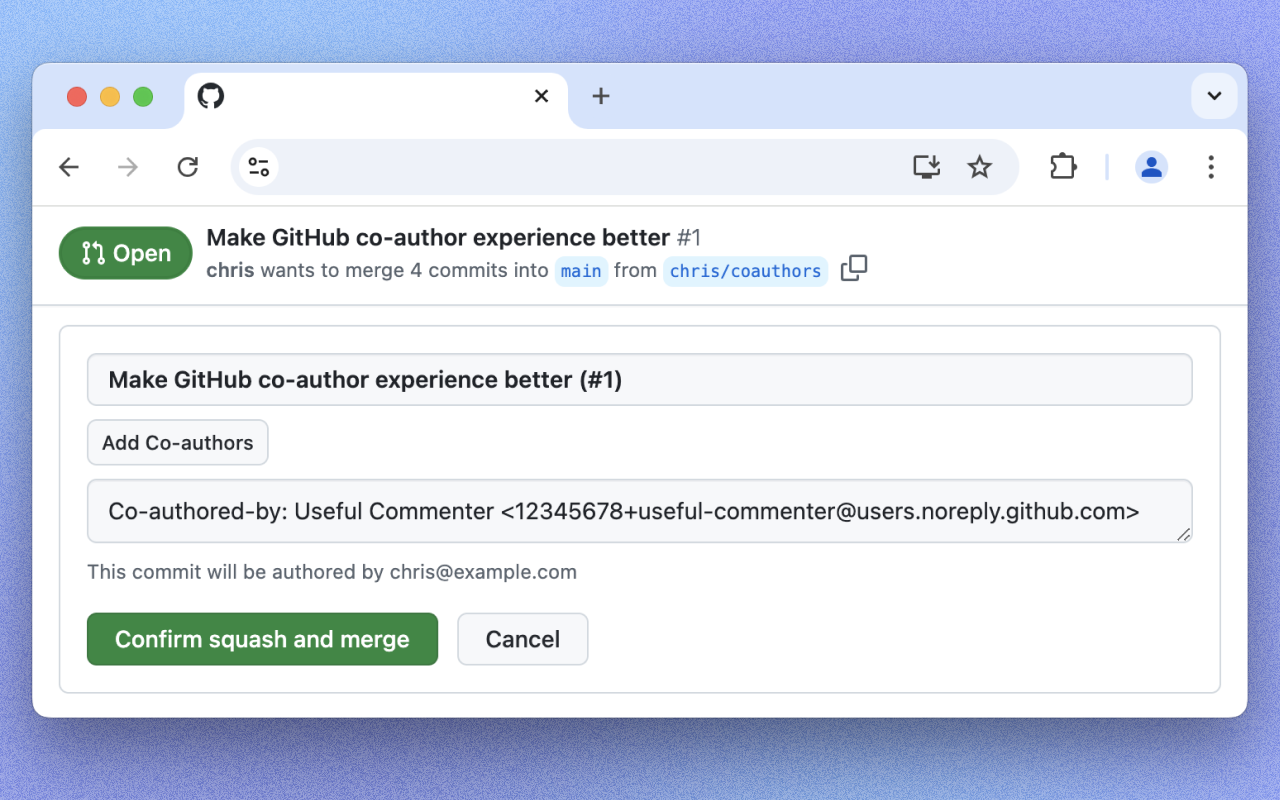Image resolution: width=1280 pixels, height=800 pixels.
Task: Copy branch name with the copy icon
Action: pyautogui.click(x=854, y=268)
